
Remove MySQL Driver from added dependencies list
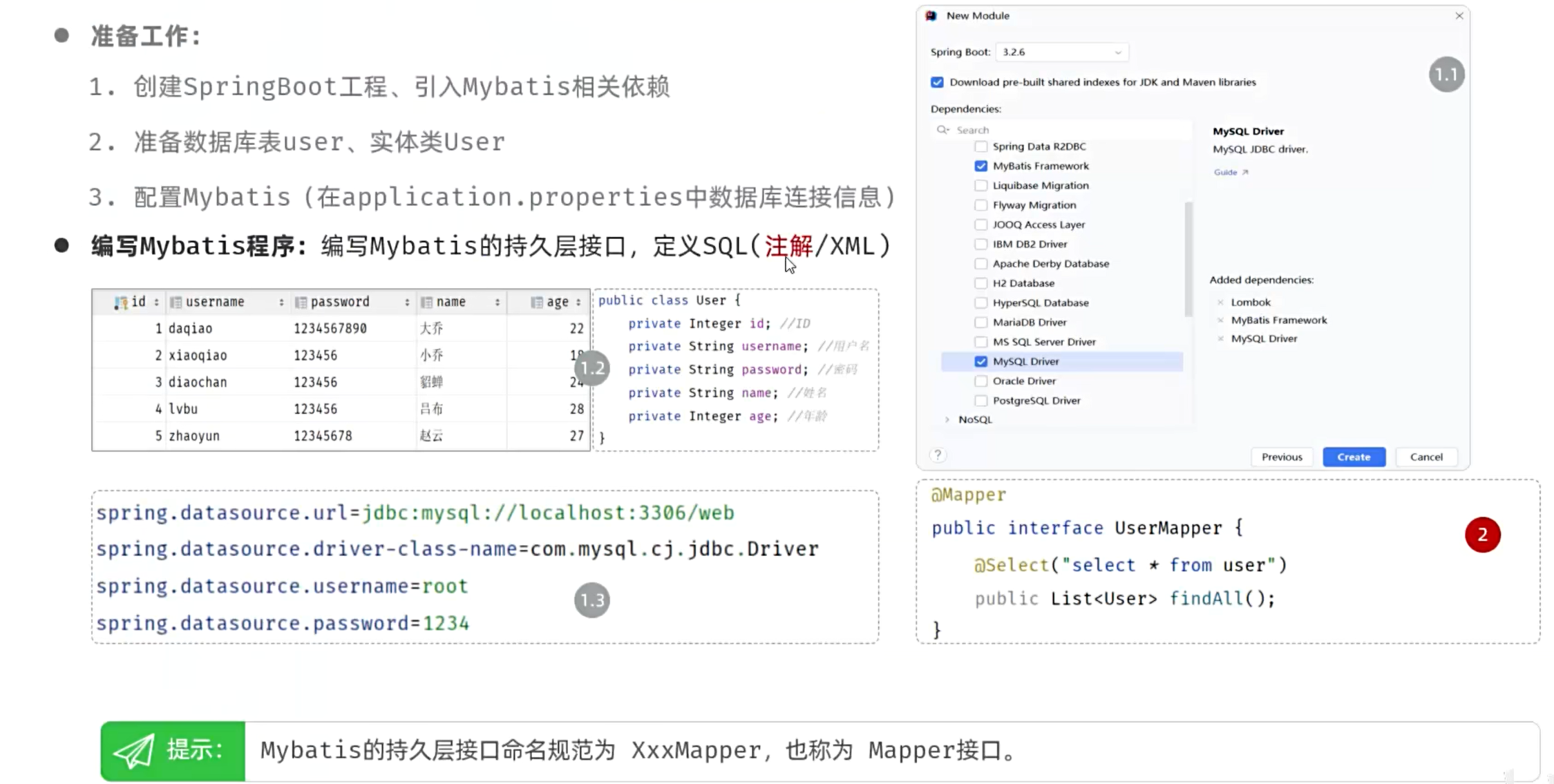(1220, 338)
